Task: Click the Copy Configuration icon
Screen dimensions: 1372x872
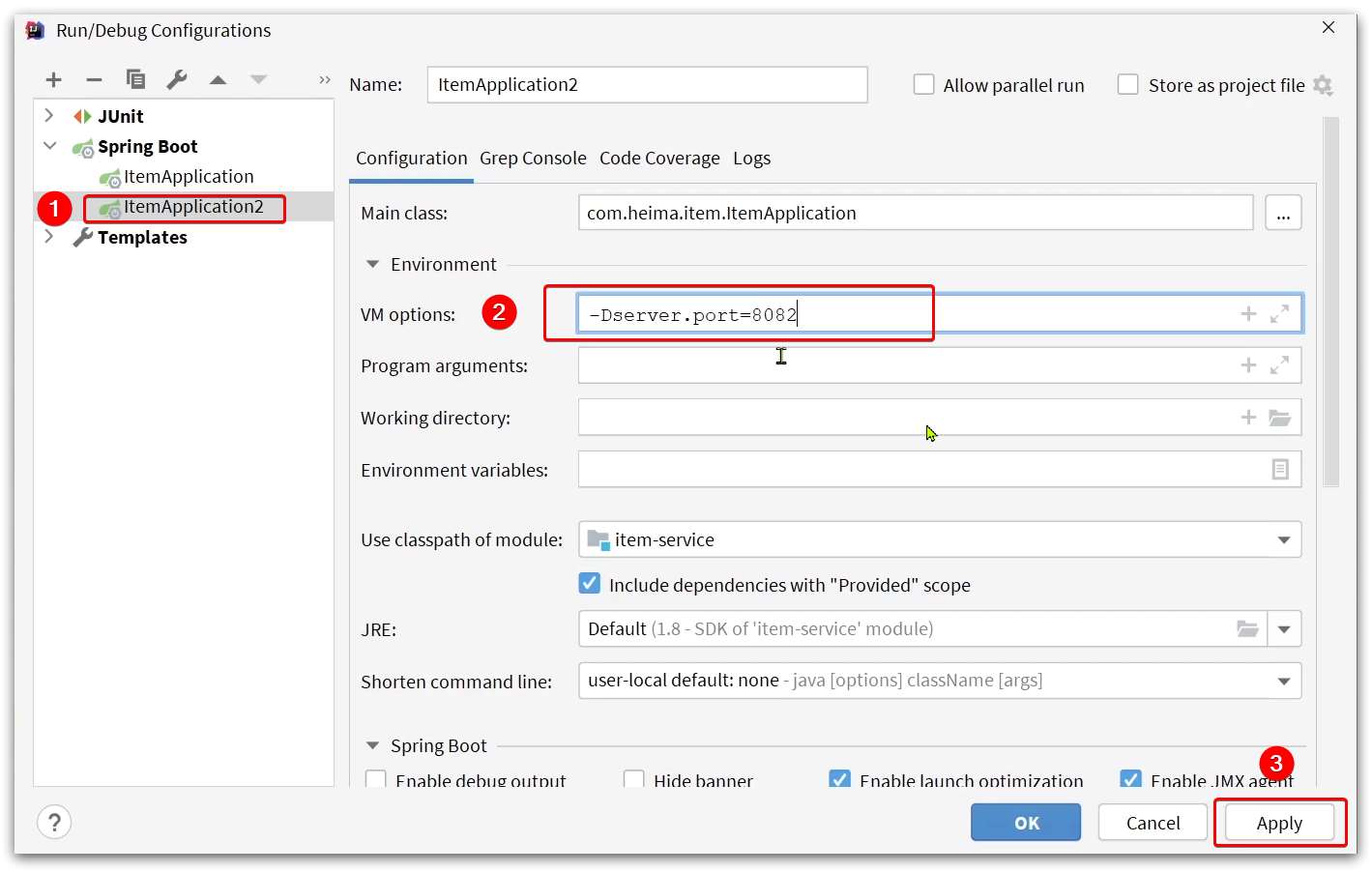Action: coord(135,80)
